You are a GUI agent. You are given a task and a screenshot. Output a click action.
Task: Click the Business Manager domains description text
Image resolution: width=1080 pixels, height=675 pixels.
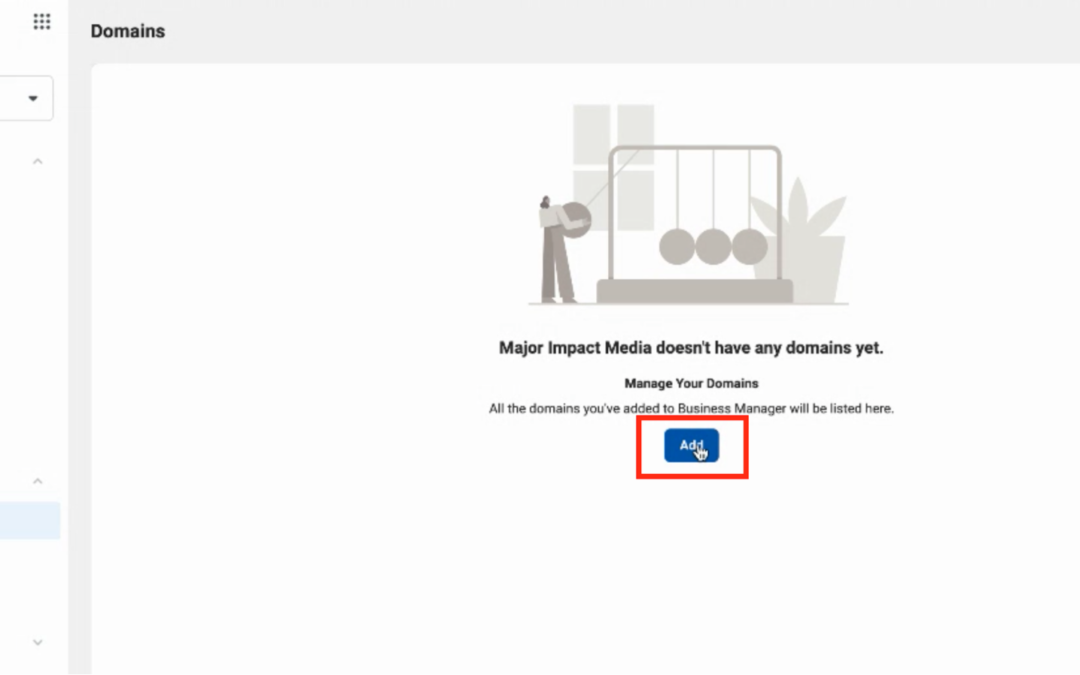point(691,408)
